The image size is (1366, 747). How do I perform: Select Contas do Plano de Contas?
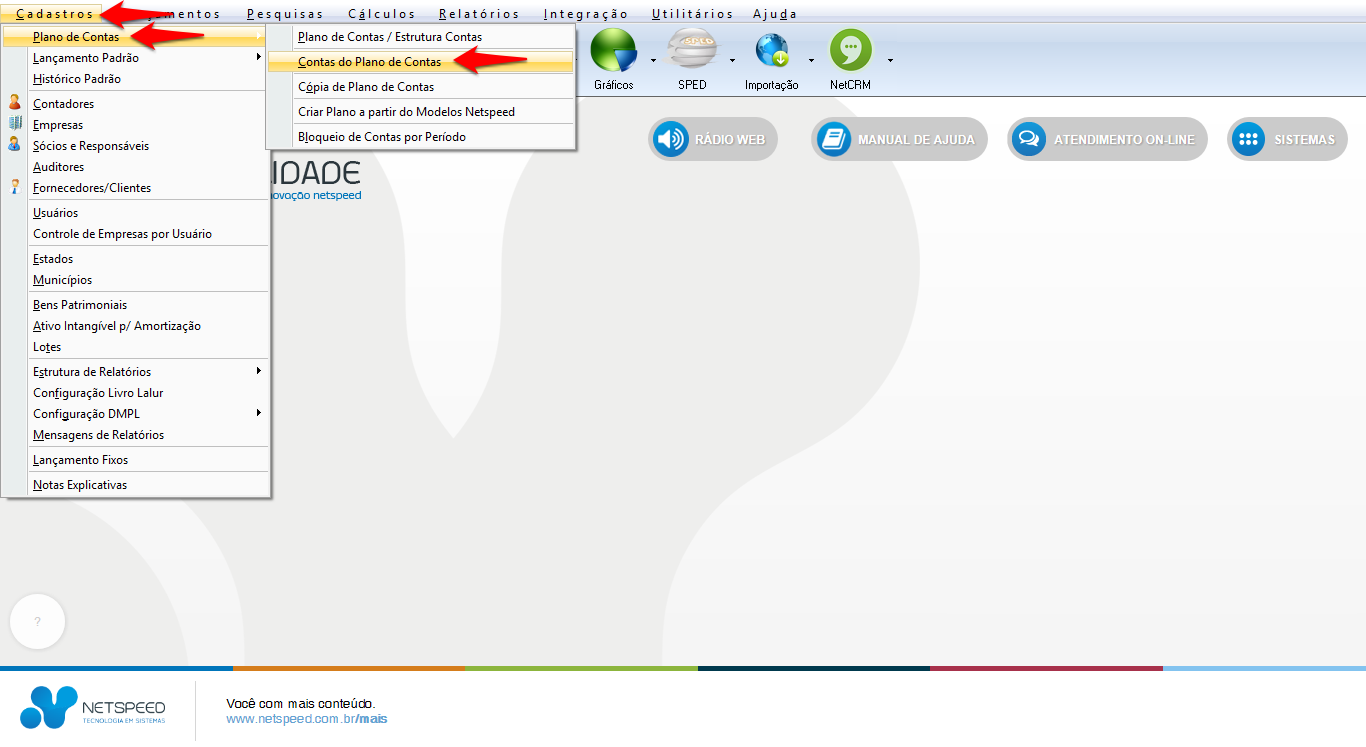pos(369,62)
